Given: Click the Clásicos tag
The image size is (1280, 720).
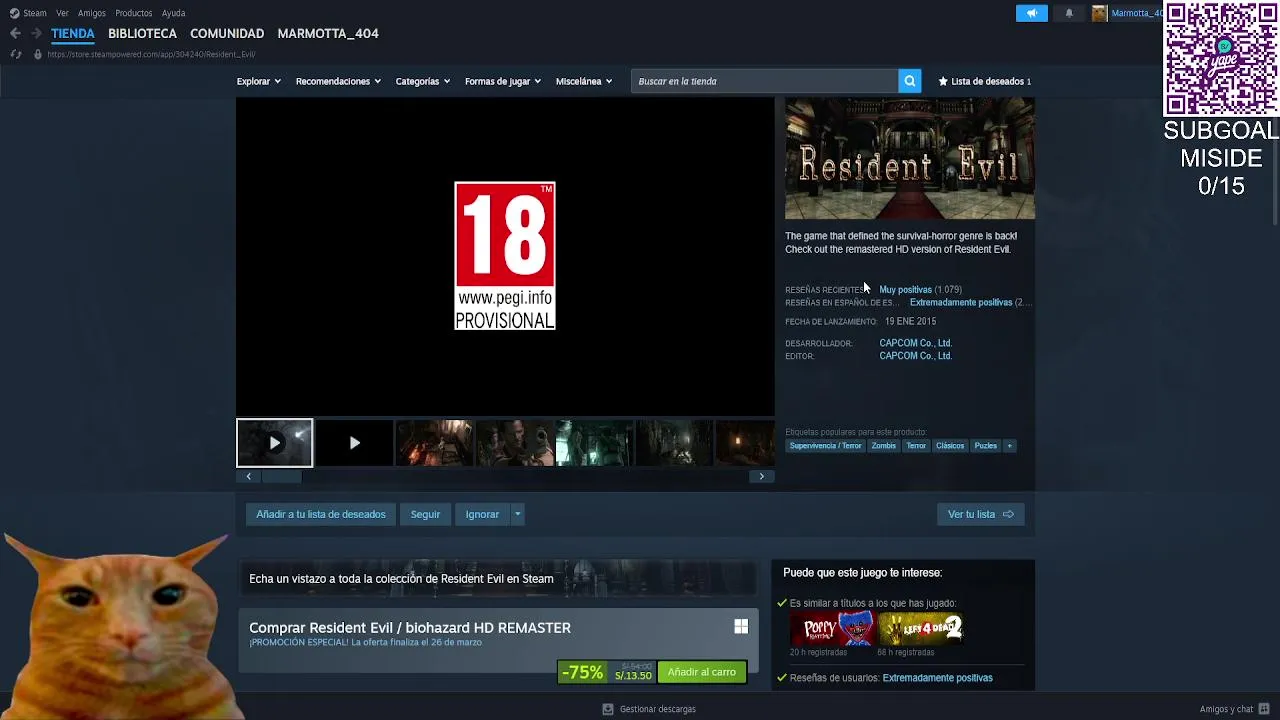Looking at the screenshot, I should (x=950, y=446).
